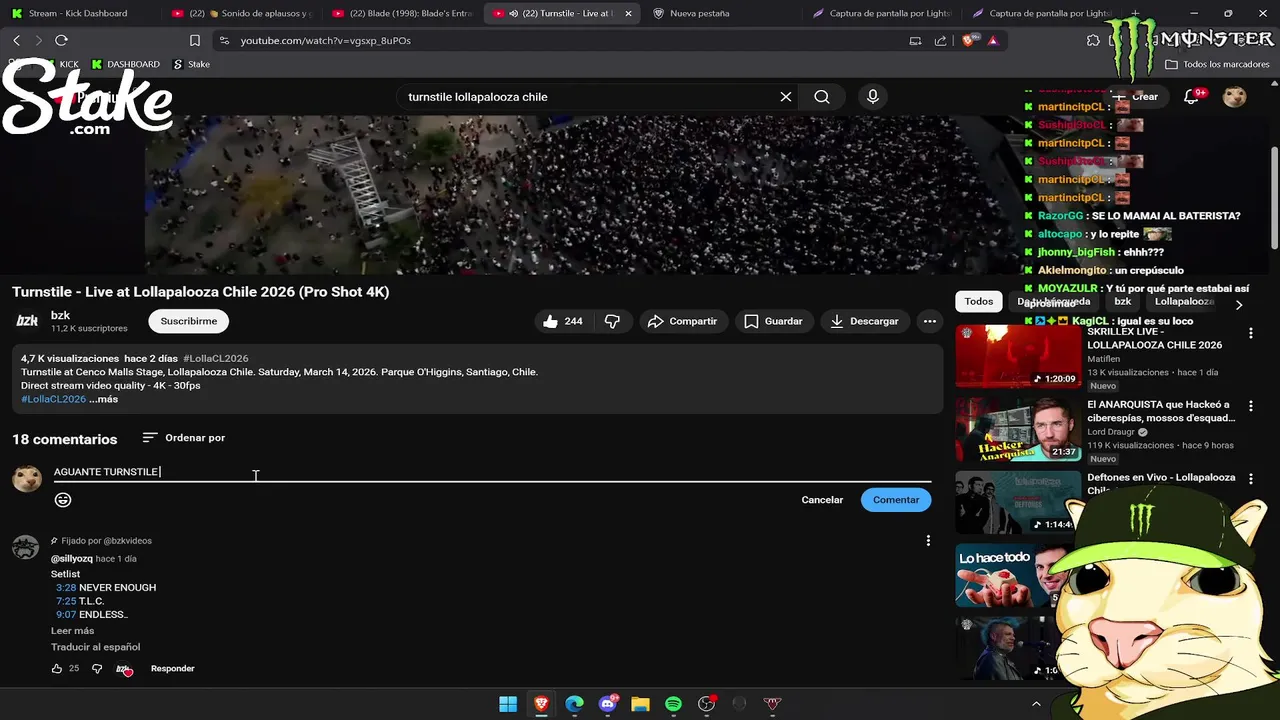Show hidden tray icons chevron
Image resolution: width=1280 pixels, height=720 pixels.
click(1036, 704)
